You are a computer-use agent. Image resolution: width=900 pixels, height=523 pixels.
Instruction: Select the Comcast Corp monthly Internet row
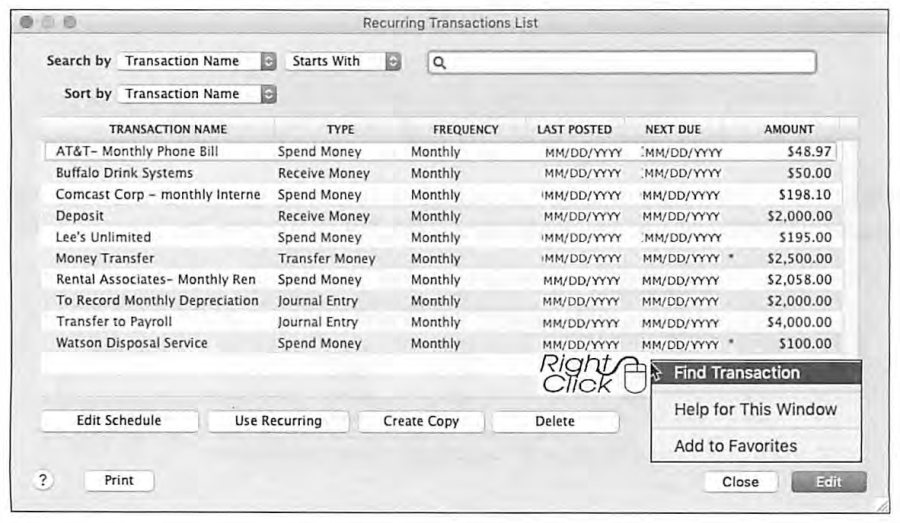pyautogui.click(x=440, y=195)
